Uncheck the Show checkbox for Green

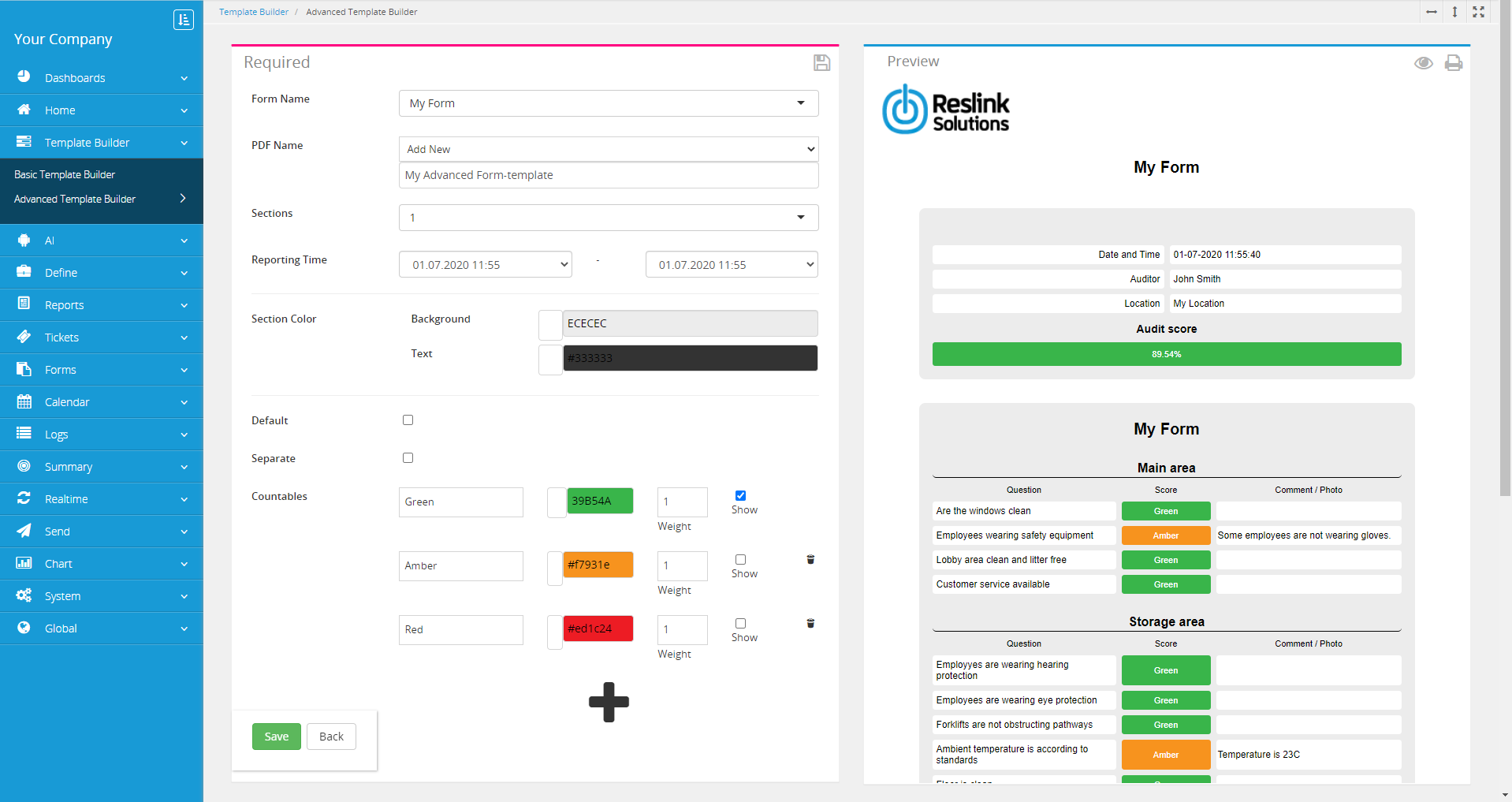(x=740, y=496)
